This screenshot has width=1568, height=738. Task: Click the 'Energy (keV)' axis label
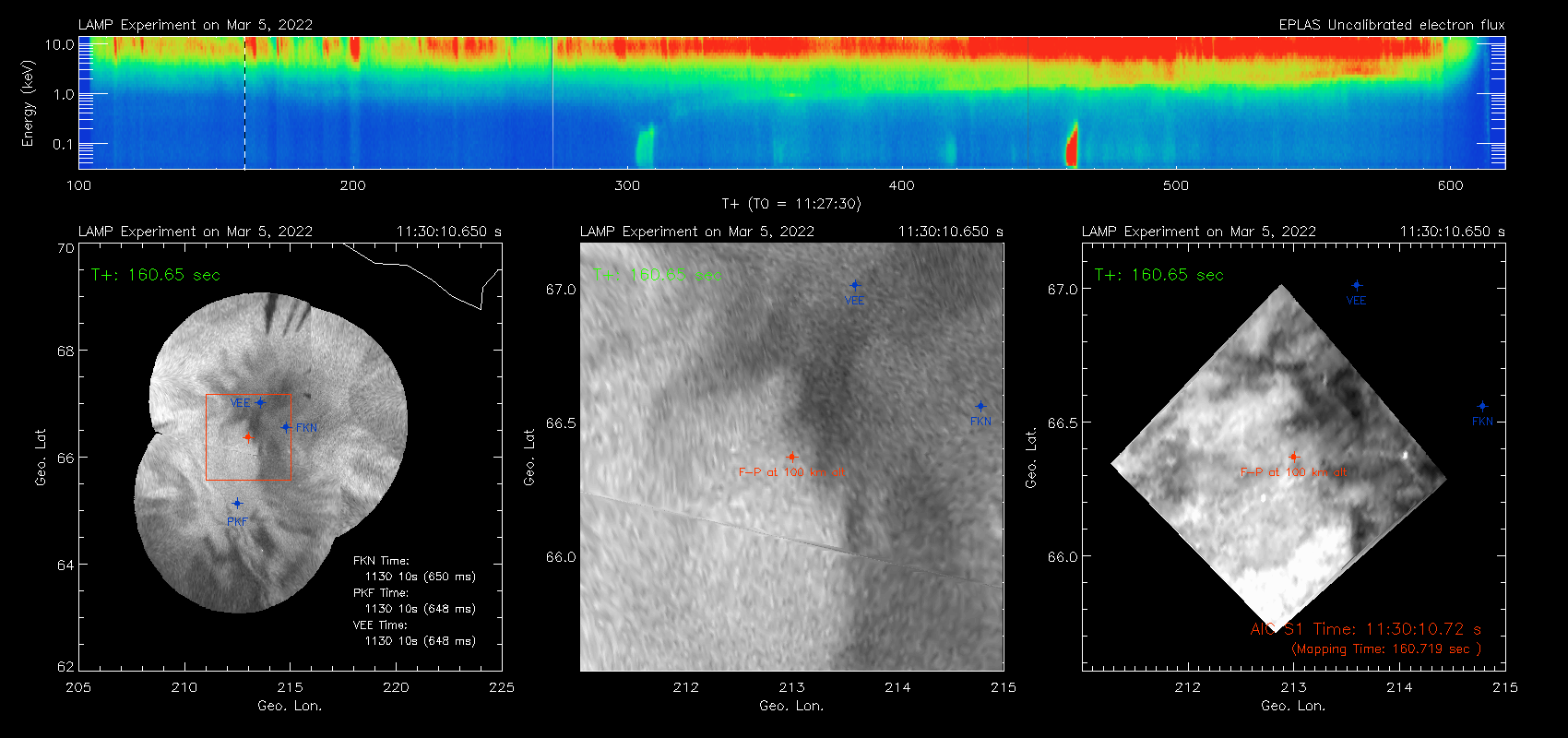[x=28, y=103]
